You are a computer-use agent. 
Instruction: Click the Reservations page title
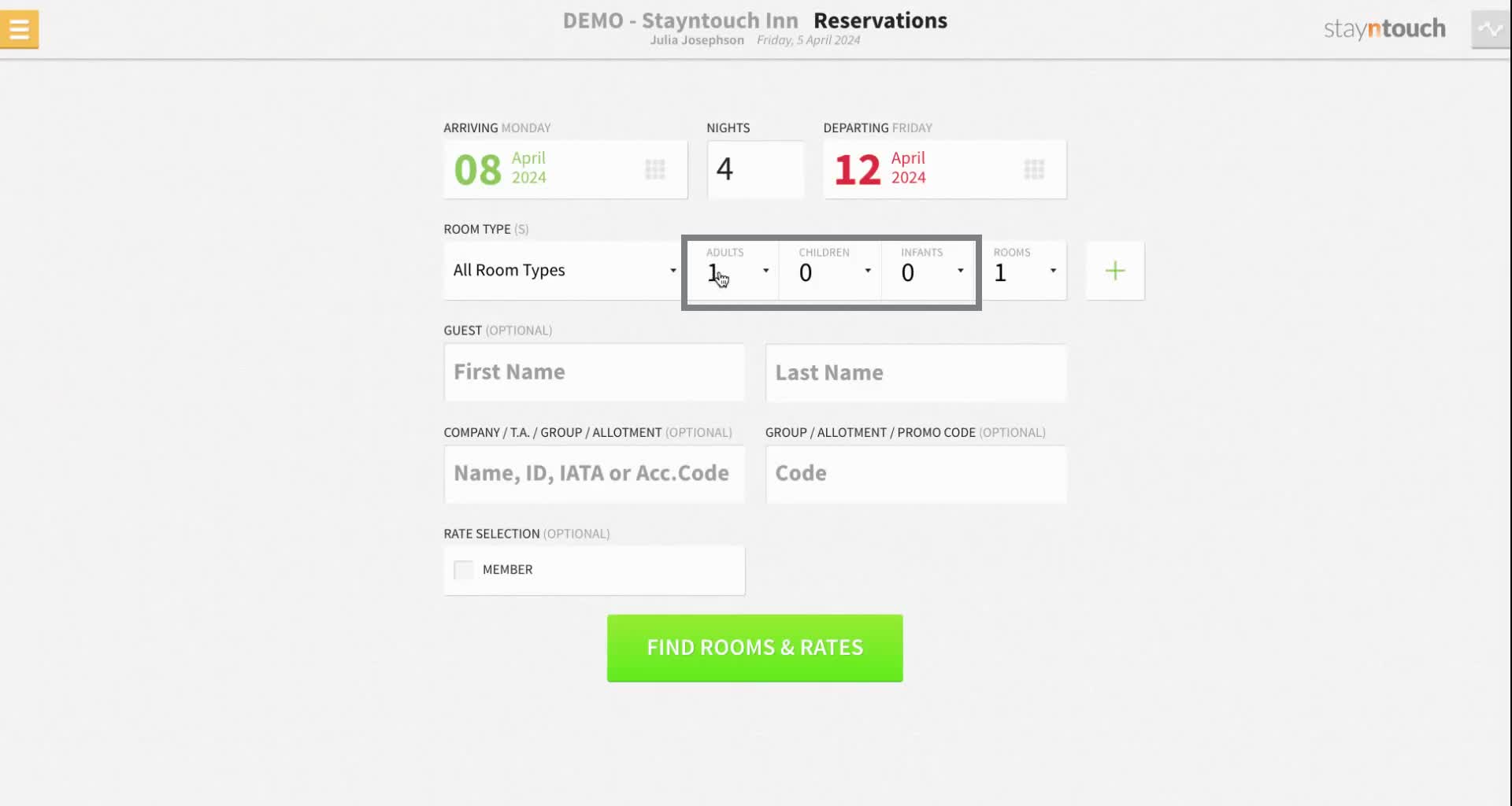pos(880,20)
